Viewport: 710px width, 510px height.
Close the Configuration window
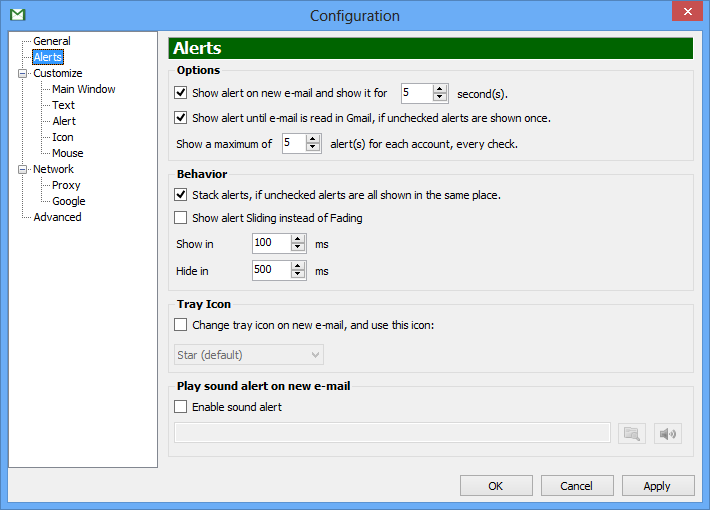click(x=687, y=11)
